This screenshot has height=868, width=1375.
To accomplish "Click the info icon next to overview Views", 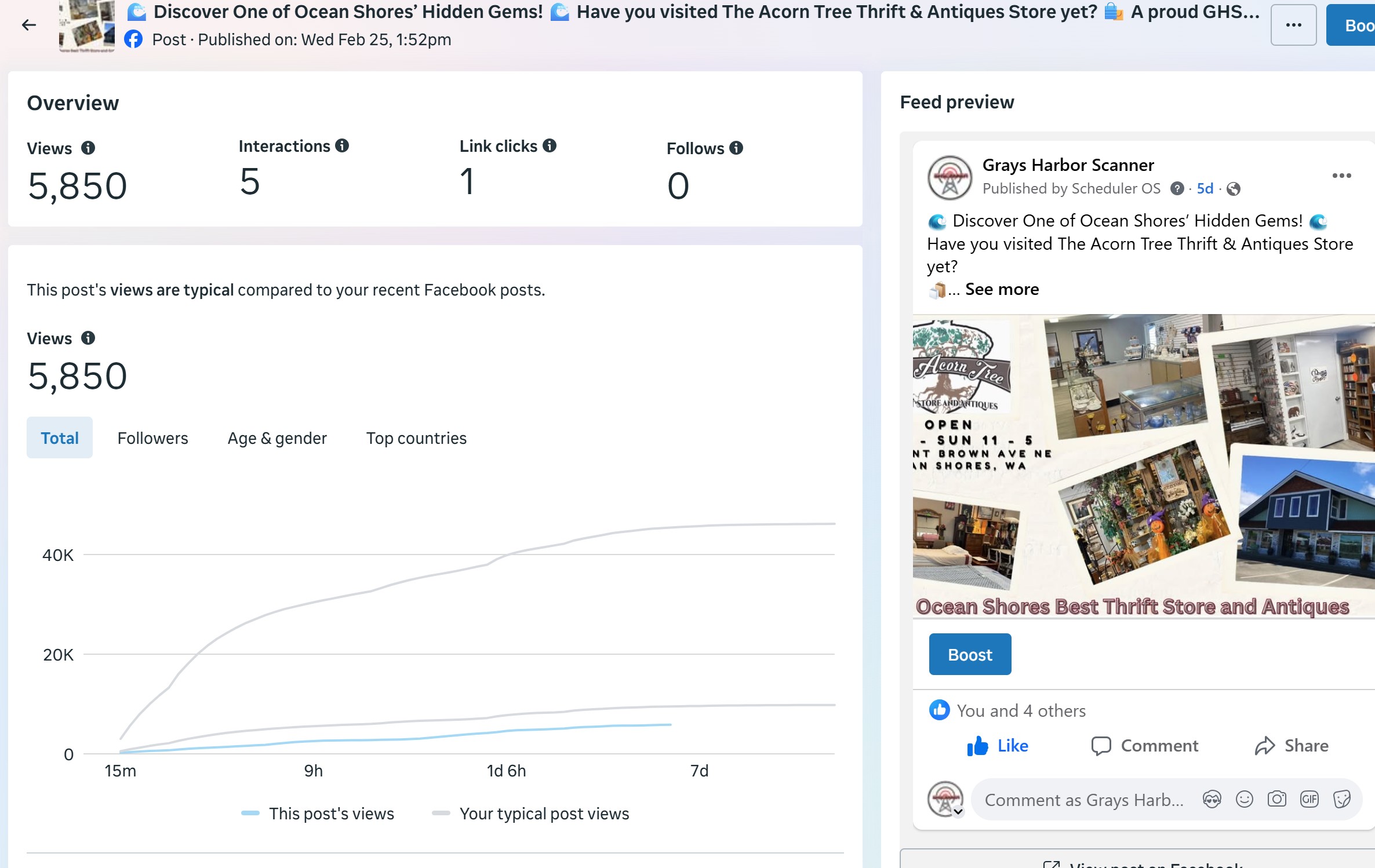I will click(x=88, y=148).
